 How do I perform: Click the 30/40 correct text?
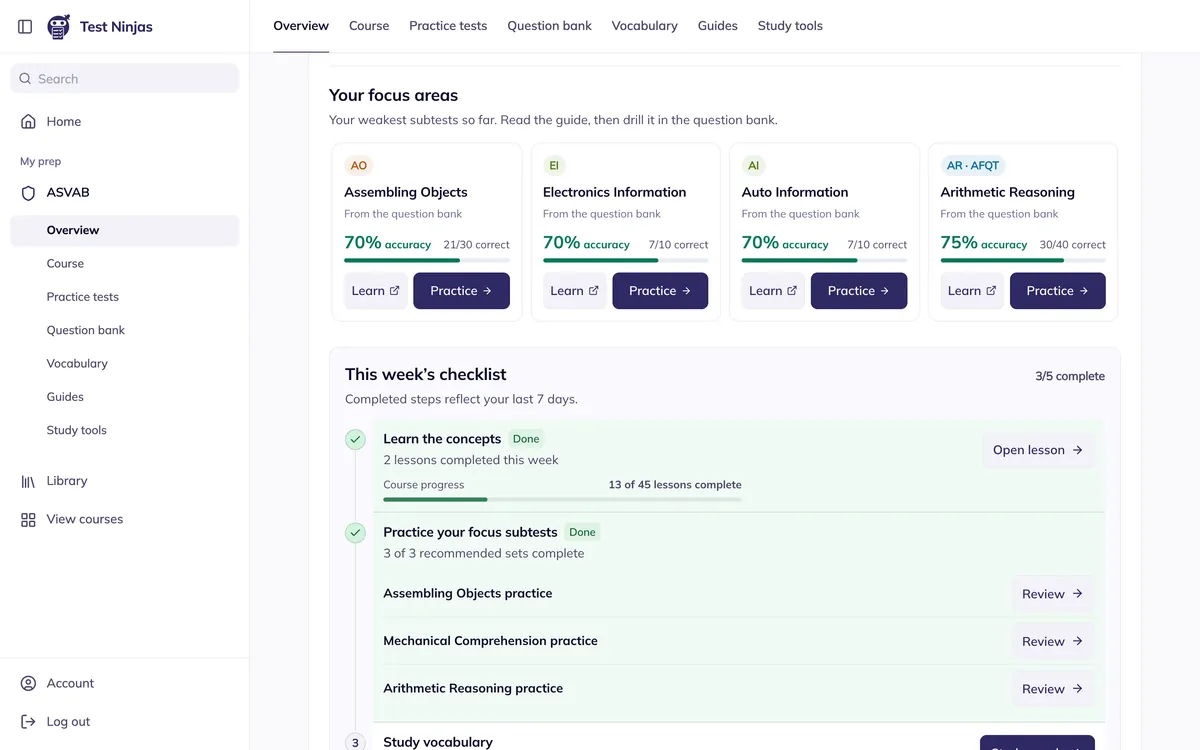point(1073,245)
